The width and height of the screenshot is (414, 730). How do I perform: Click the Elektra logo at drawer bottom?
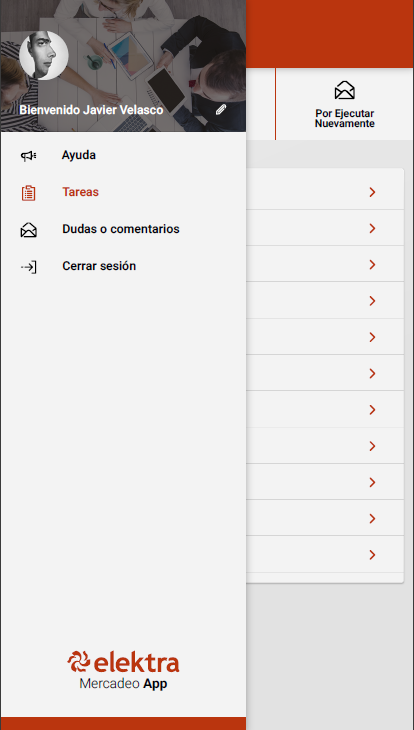tap(123, 662)
